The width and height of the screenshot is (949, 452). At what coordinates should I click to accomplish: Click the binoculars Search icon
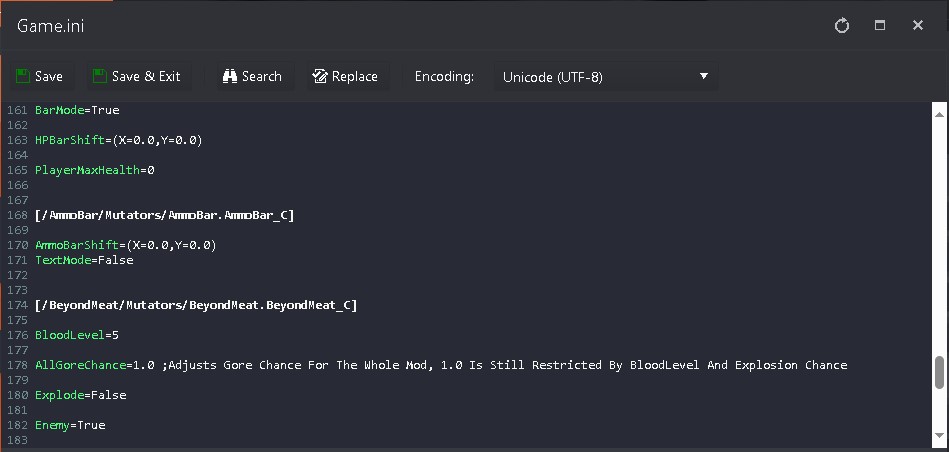point(229,76)
